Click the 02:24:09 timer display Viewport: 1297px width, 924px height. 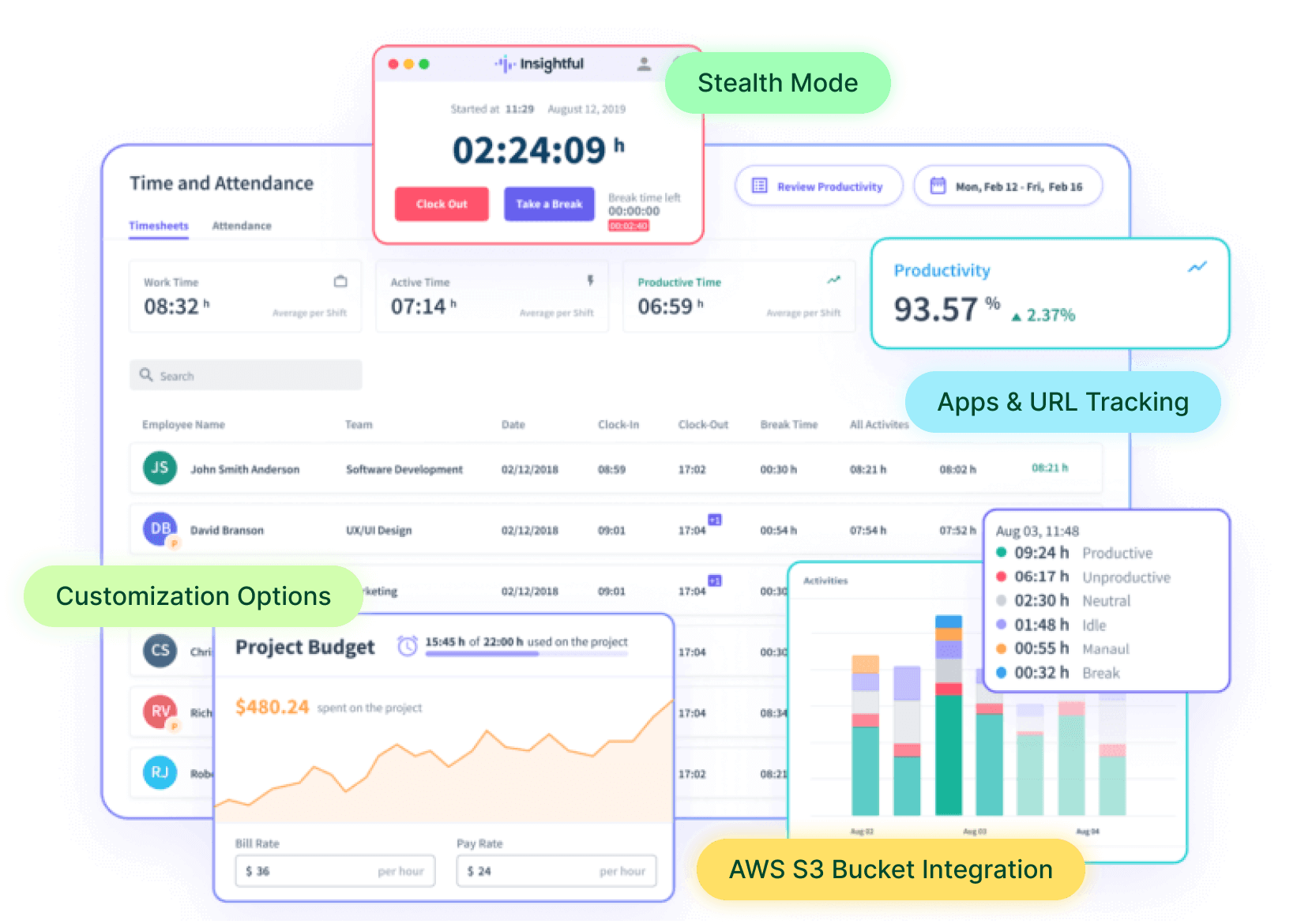click(538, 150)
